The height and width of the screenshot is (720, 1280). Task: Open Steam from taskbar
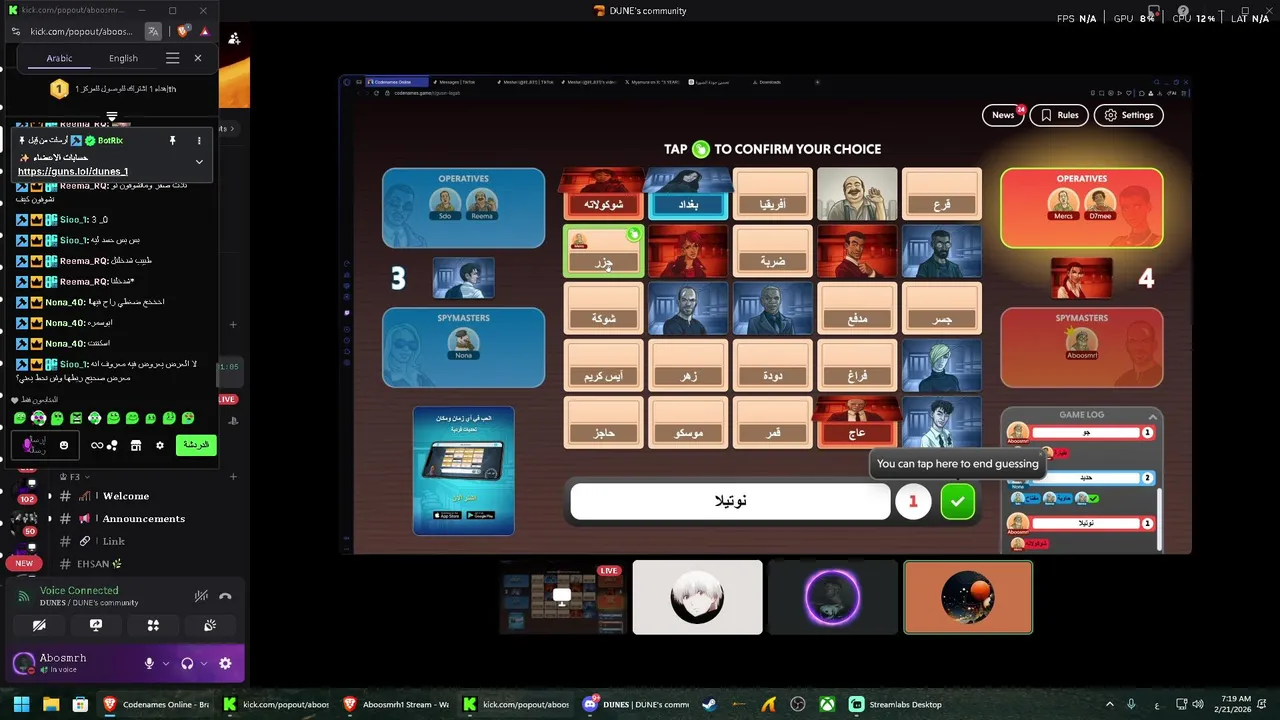pos(709,704)
